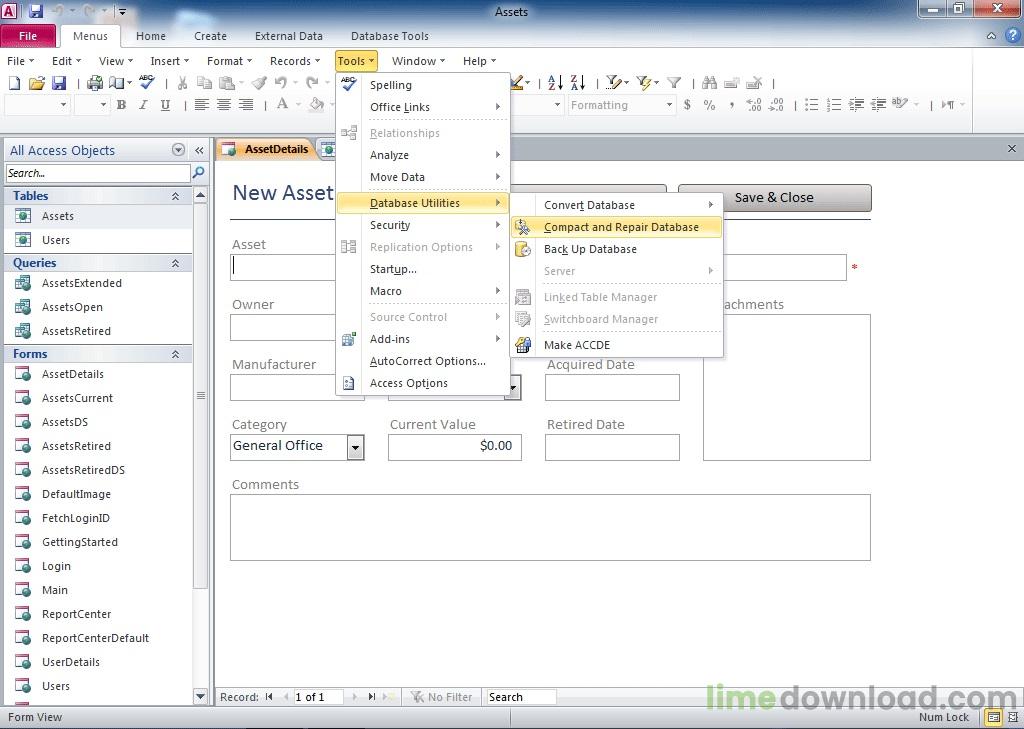Toggle the filter funnel button
The height and width of the screenshot is (729, 1024).
[674, 84]
